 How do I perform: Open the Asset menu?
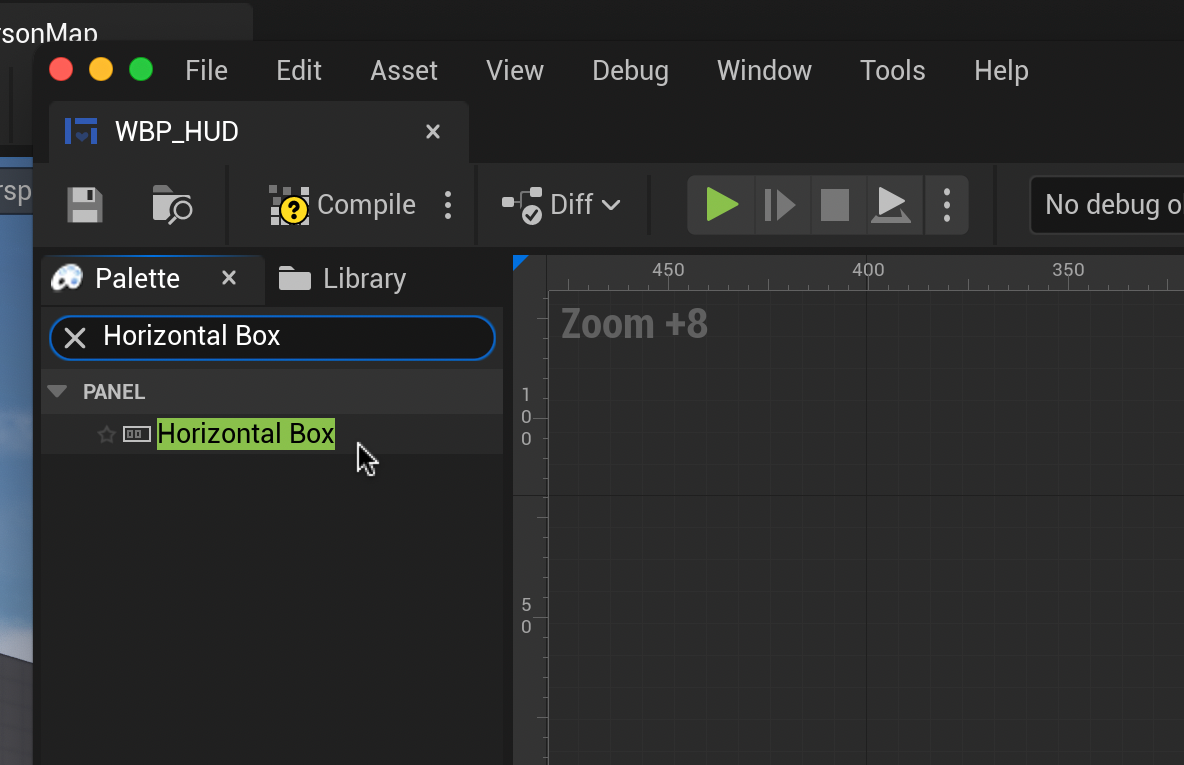click(x=404, y=71)
